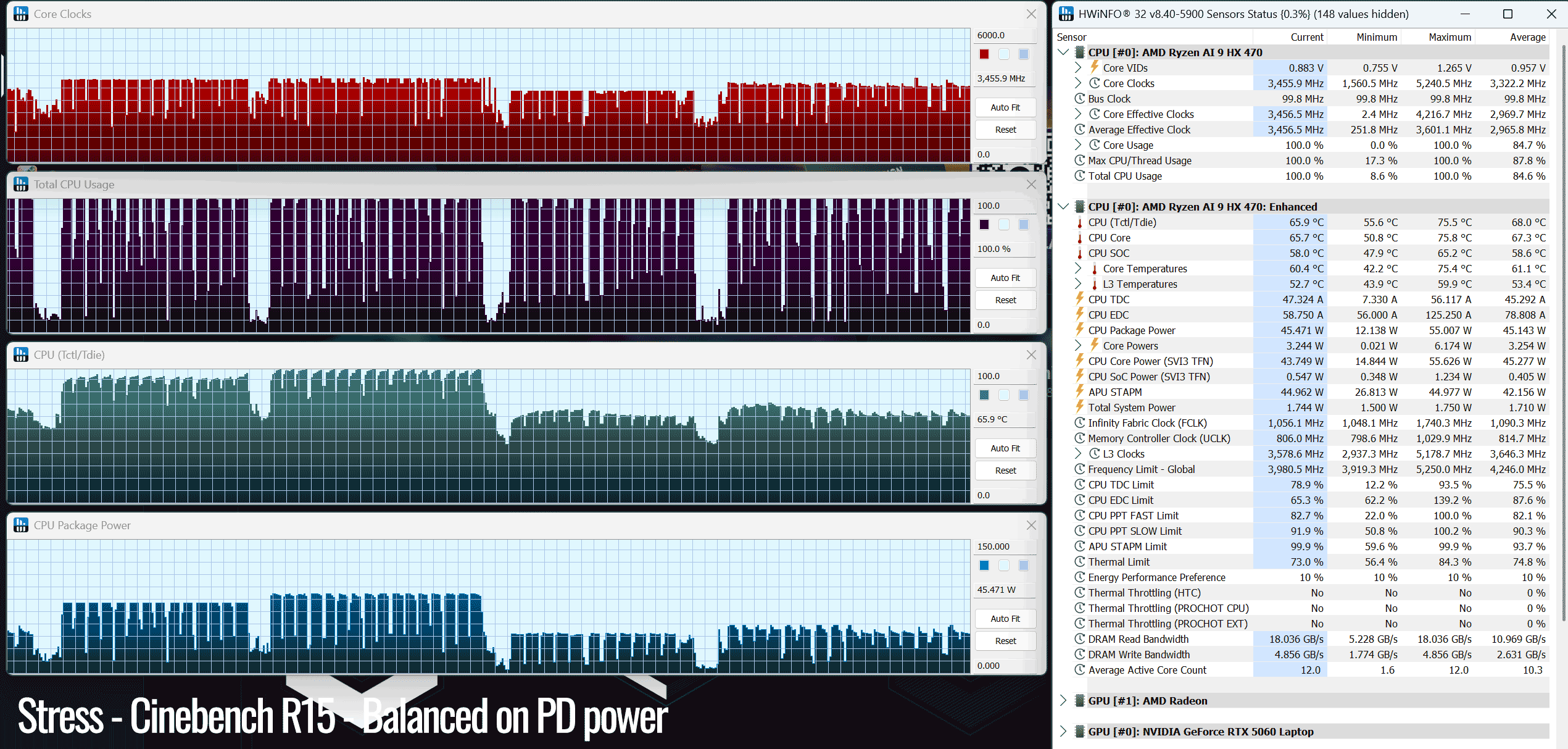Expand the L3 Clocks sensor row
This screenshot has height=749, width=1568.
pos(1078,453)
